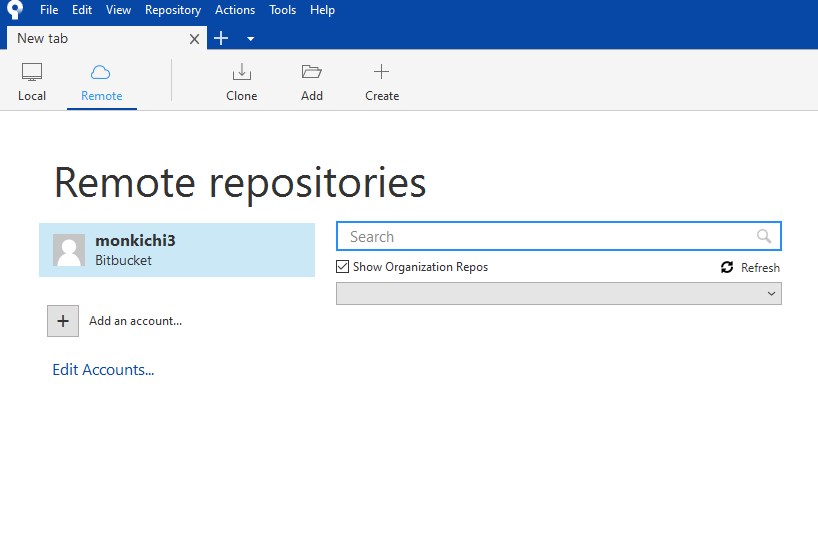
Task: Open the Add folder icon
Action: [312, 72]
